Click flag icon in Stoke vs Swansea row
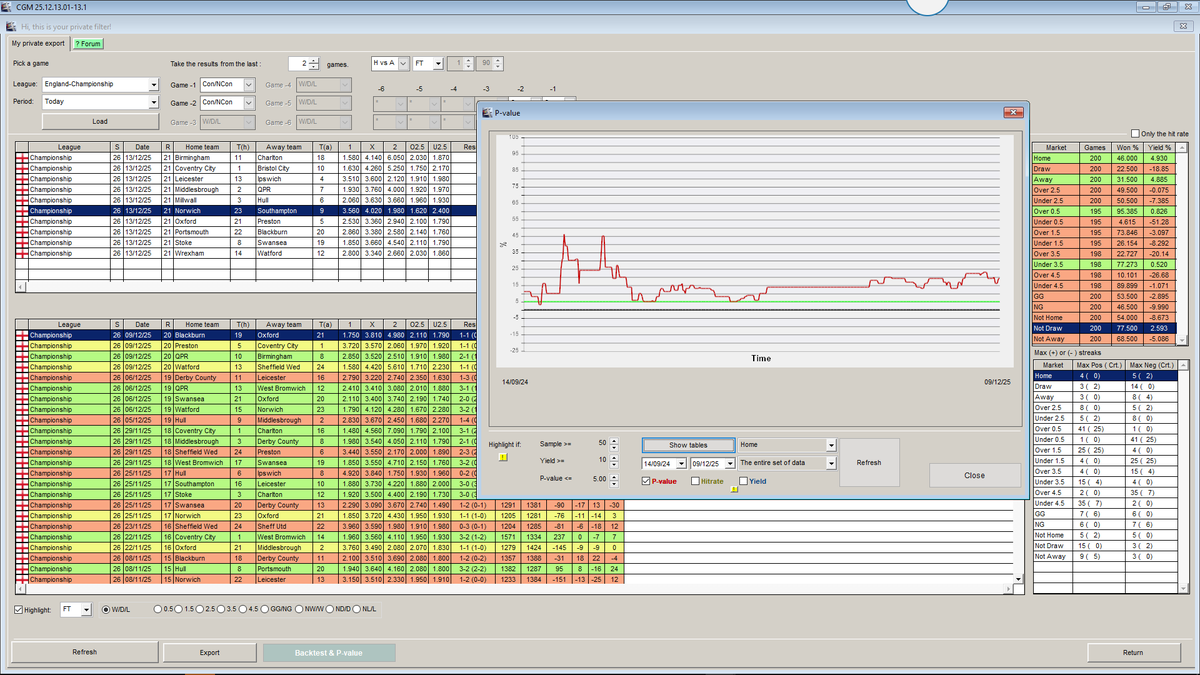1200x675 pixels. (22, 243)
